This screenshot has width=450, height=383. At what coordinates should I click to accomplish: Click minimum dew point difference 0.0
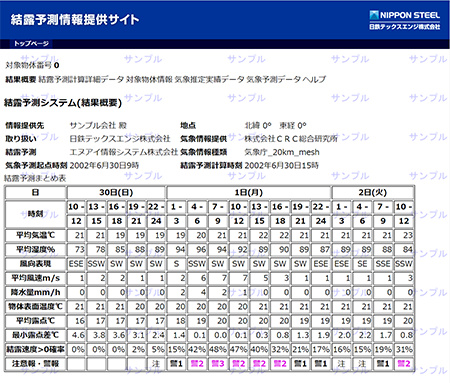coord(218,335)
